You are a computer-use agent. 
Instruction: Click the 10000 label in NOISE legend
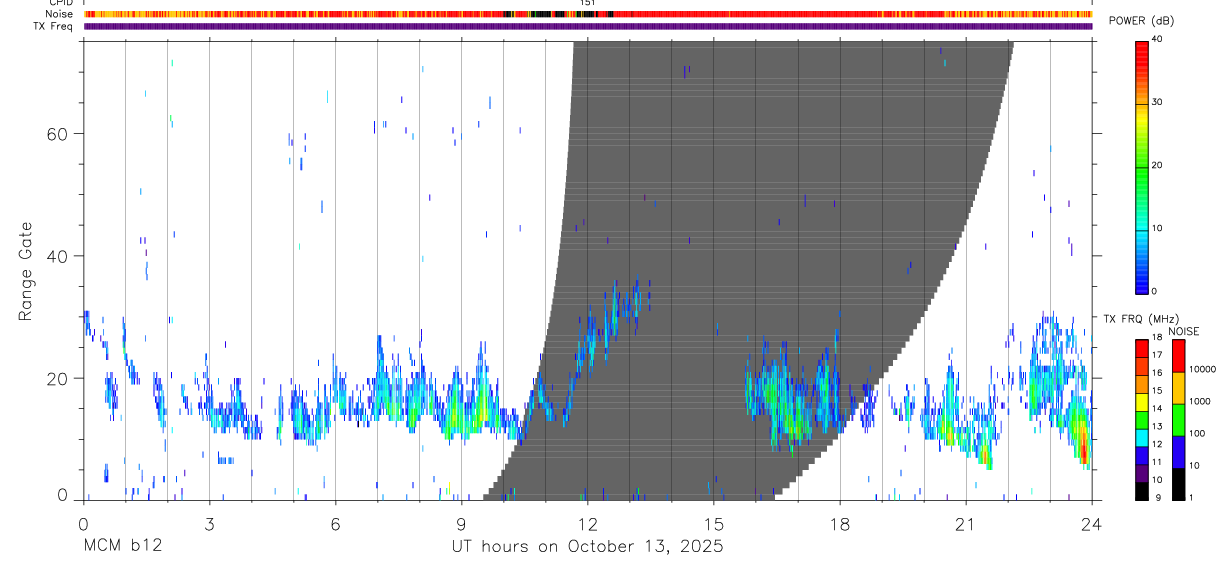1202,370
